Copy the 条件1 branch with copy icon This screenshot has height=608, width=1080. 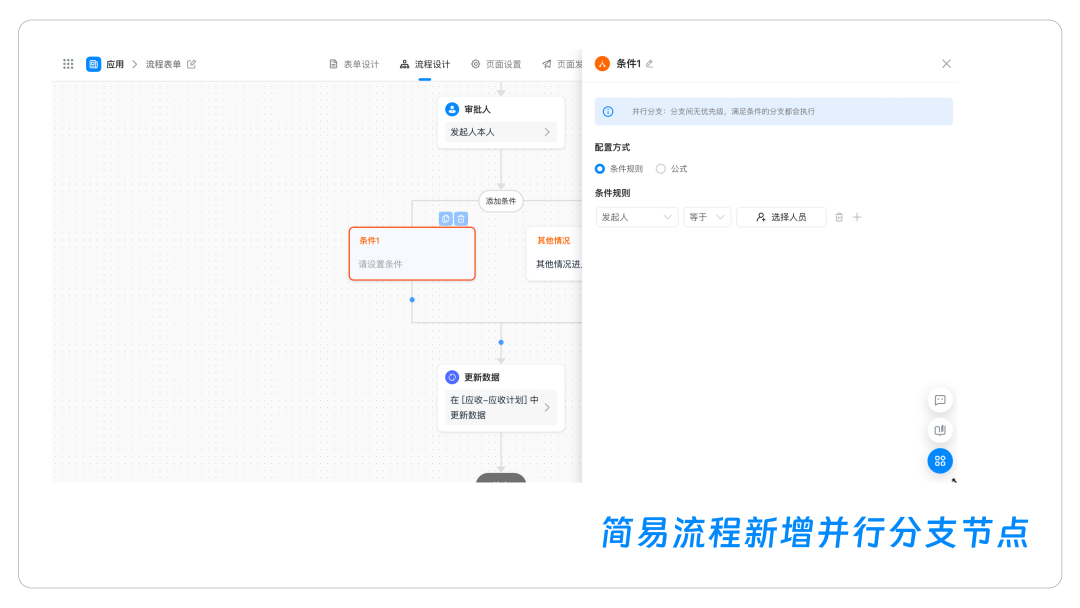(x=445, y=218)
